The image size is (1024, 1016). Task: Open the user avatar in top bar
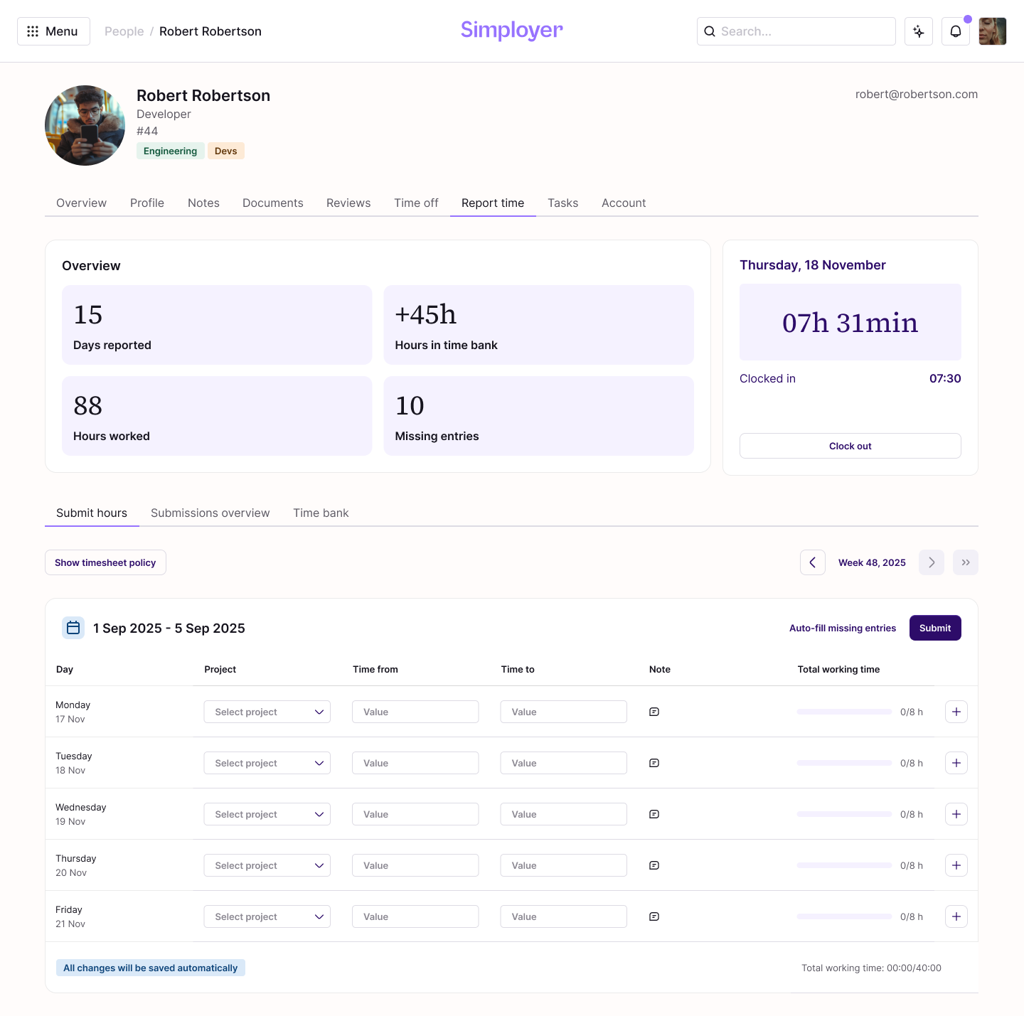(992, 31)
